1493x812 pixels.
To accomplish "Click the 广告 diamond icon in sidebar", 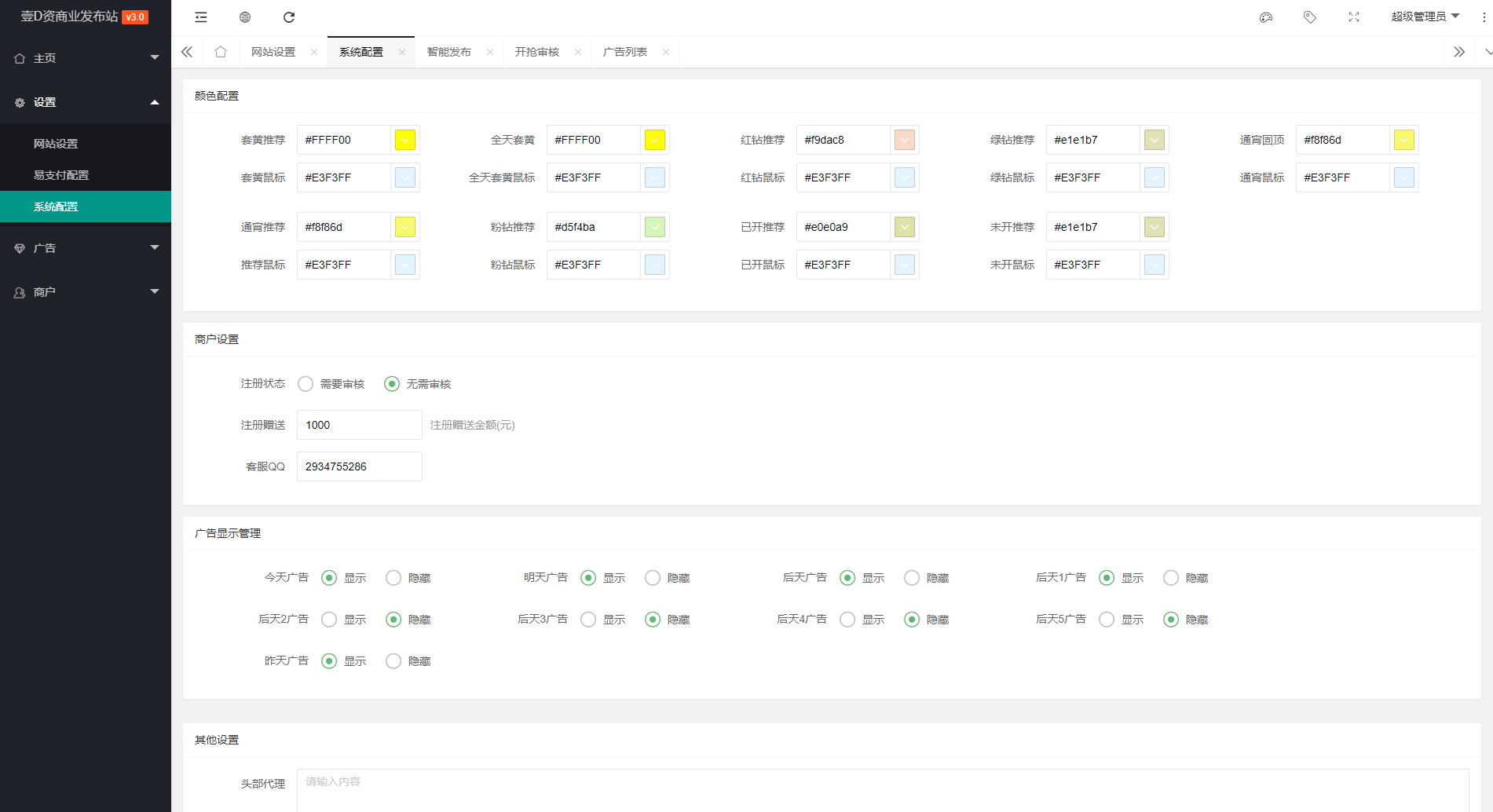I will pos(20,248).
